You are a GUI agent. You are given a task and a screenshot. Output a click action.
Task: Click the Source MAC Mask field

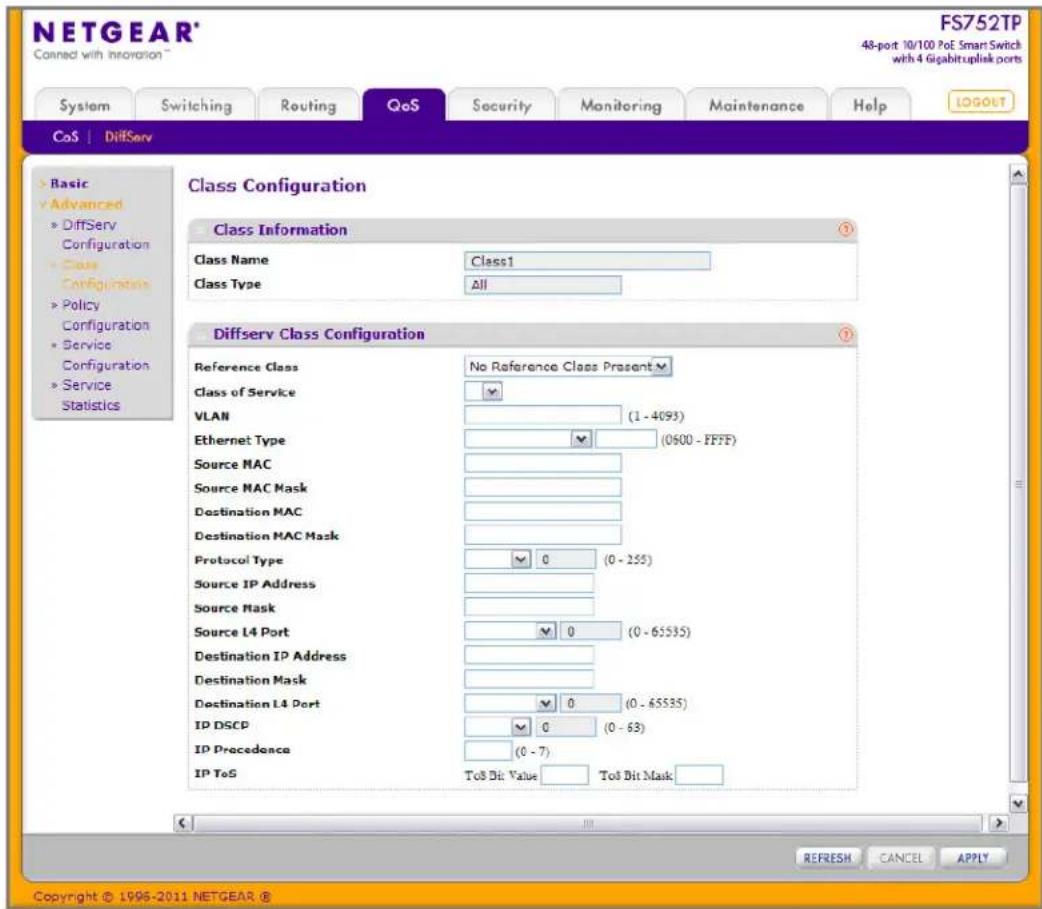[543, 487]
